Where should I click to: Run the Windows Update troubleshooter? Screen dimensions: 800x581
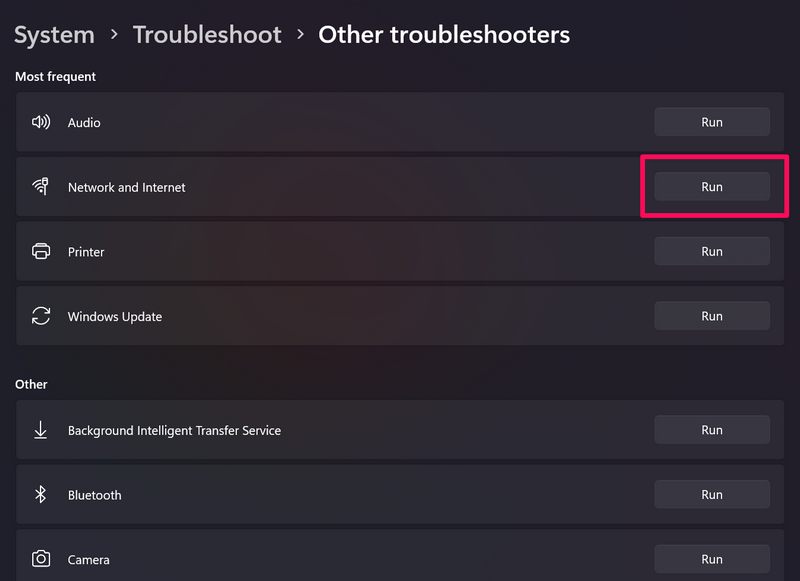tap(712, 315)
